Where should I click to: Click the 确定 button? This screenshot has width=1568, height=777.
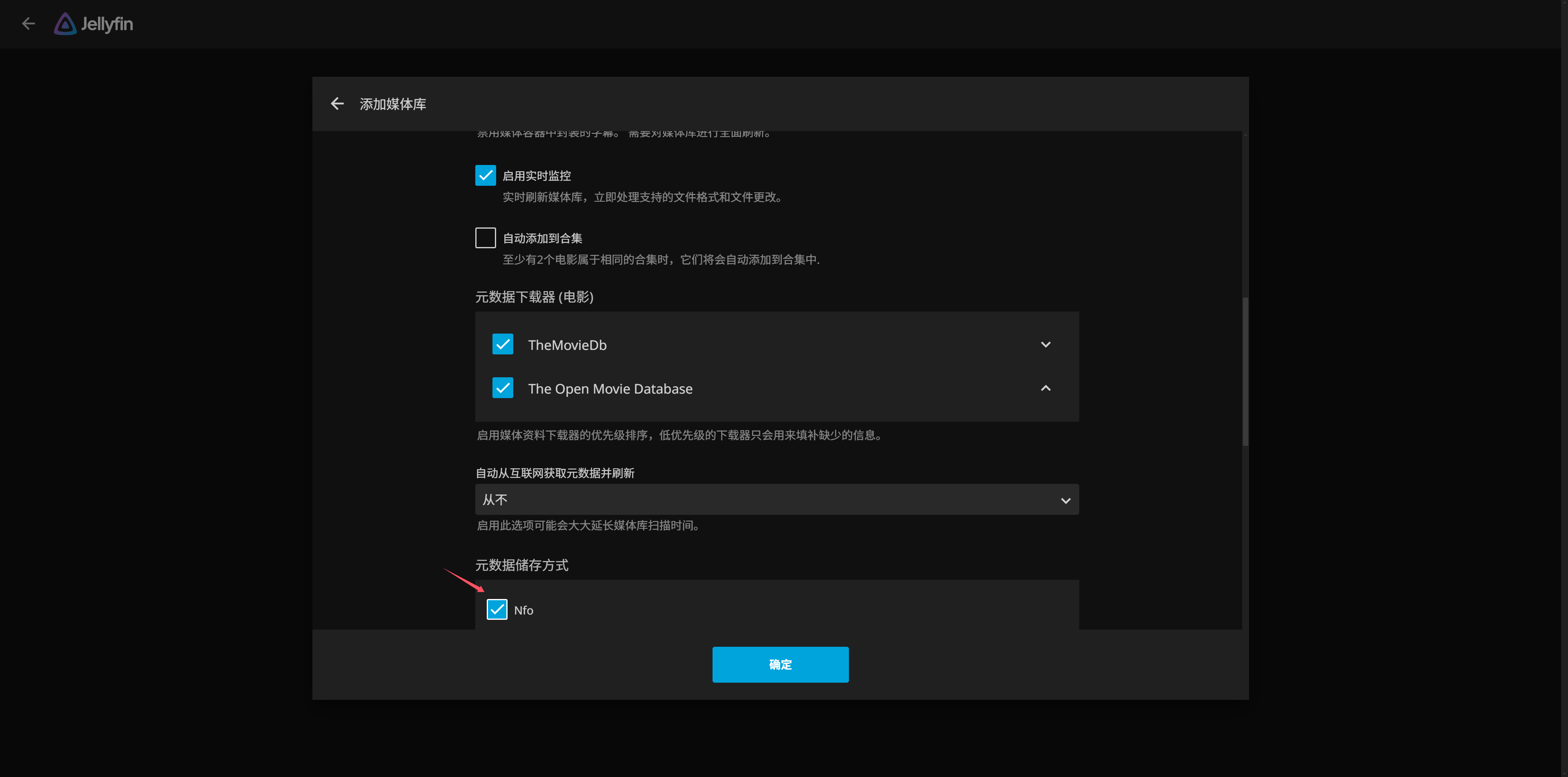(x=780, y=664)
